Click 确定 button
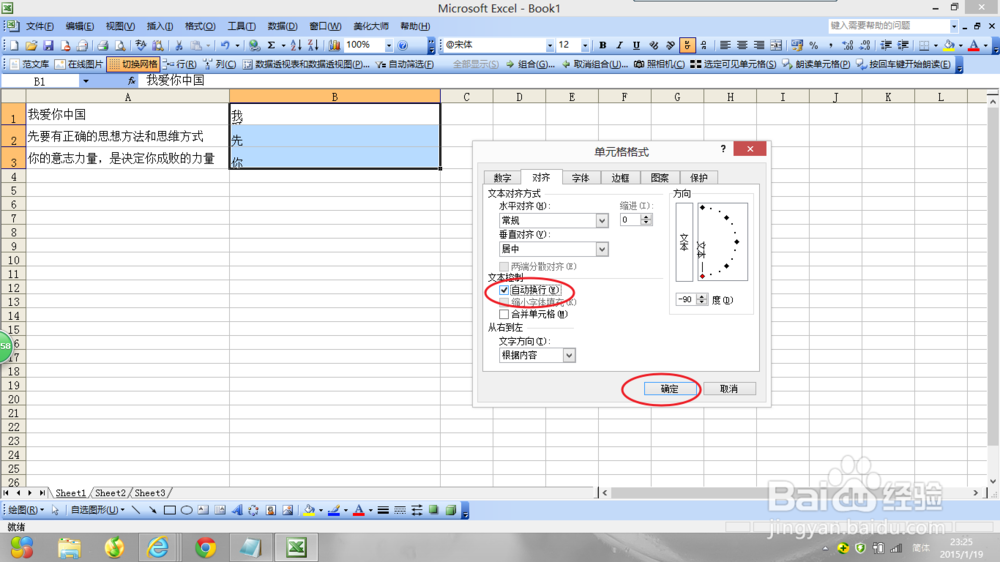 [669, 388]
